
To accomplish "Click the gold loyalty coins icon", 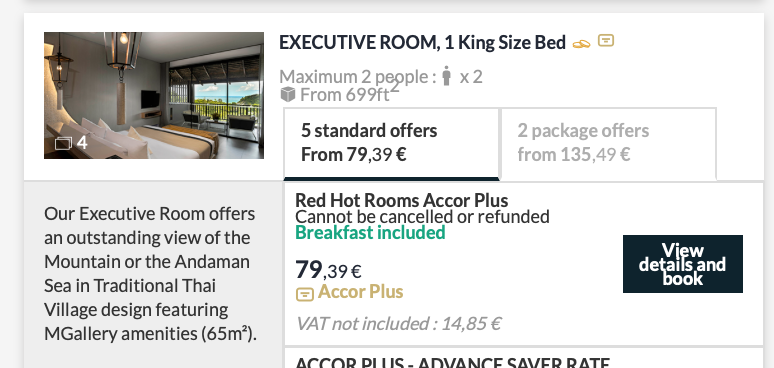I will pyautogui.click(x=581, y=44).
